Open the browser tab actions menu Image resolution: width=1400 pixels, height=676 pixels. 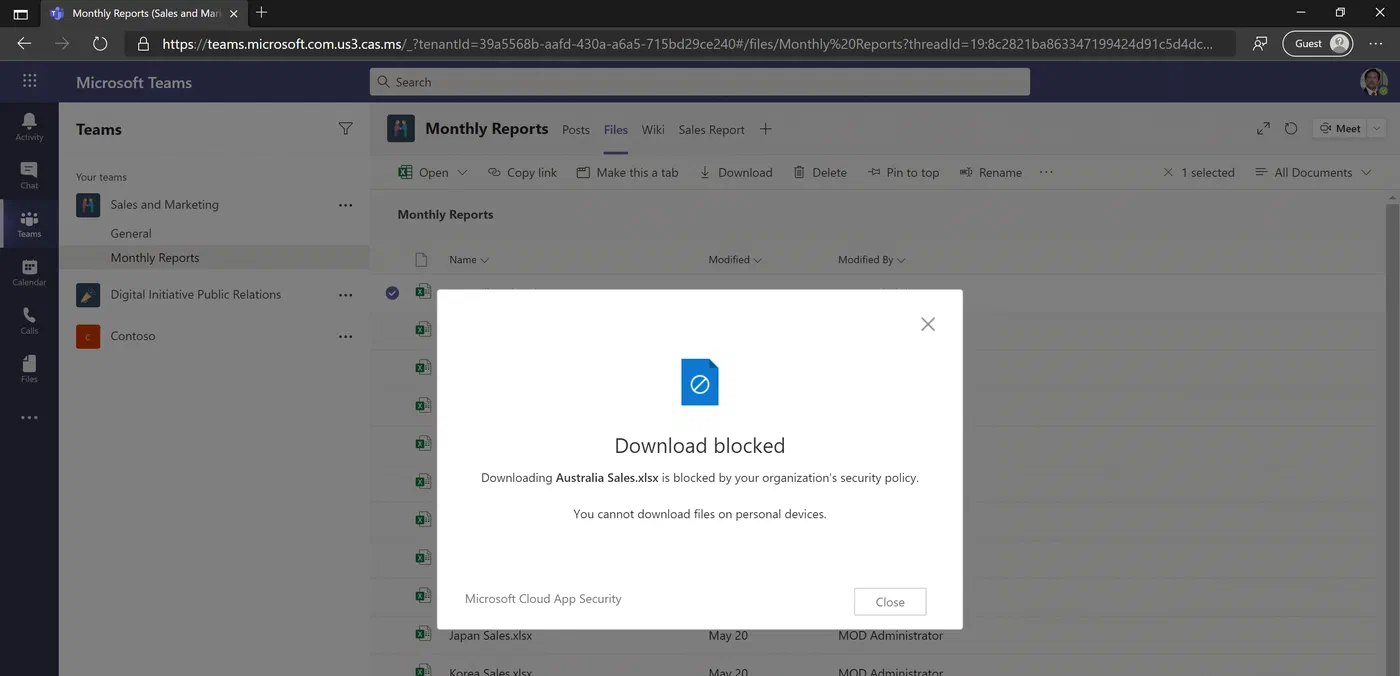20,14
